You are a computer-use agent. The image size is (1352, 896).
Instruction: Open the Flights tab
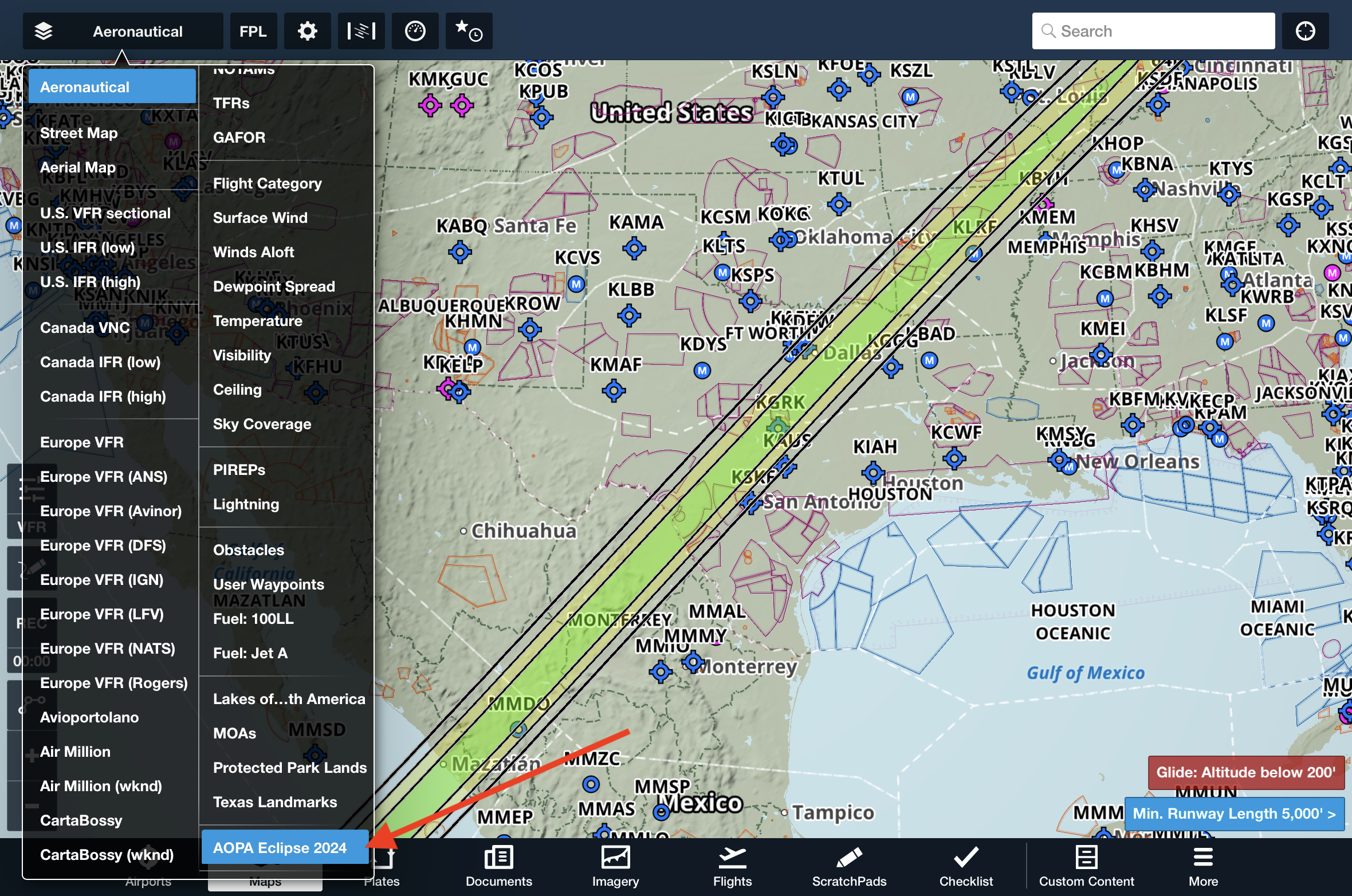(x=732, y=867)
